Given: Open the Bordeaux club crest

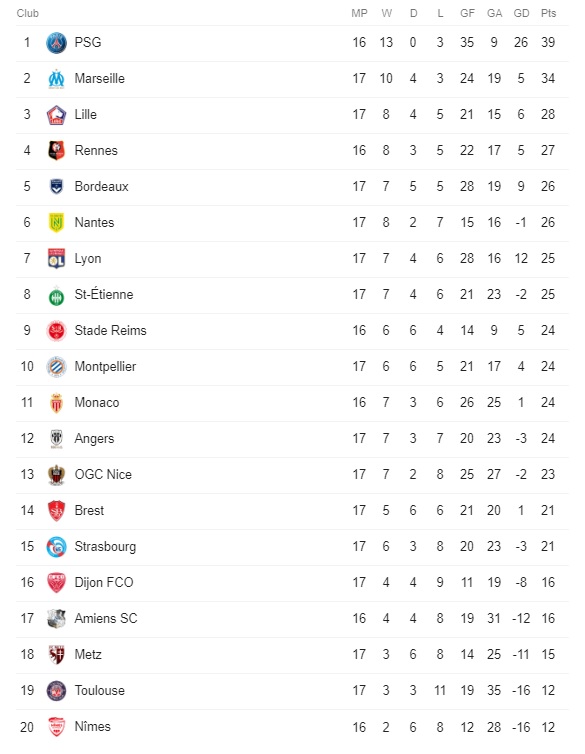Looking at the screenshot, I should (x=56, y=187).
